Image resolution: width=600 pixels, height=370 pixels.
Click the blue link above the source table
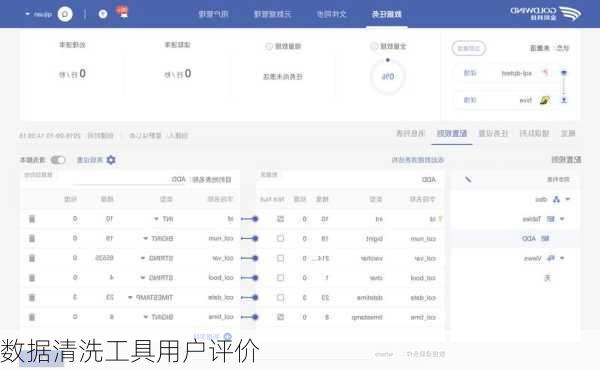418,160
